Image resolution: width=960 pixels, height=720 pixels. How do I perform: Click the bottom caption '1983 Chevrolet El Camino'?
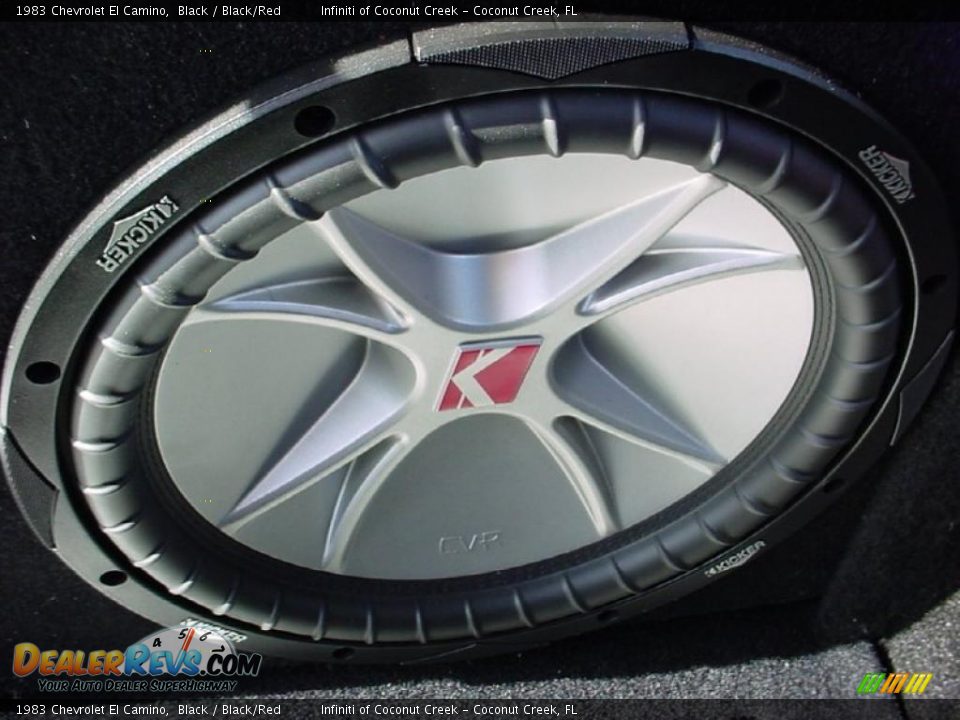[92, 710]
